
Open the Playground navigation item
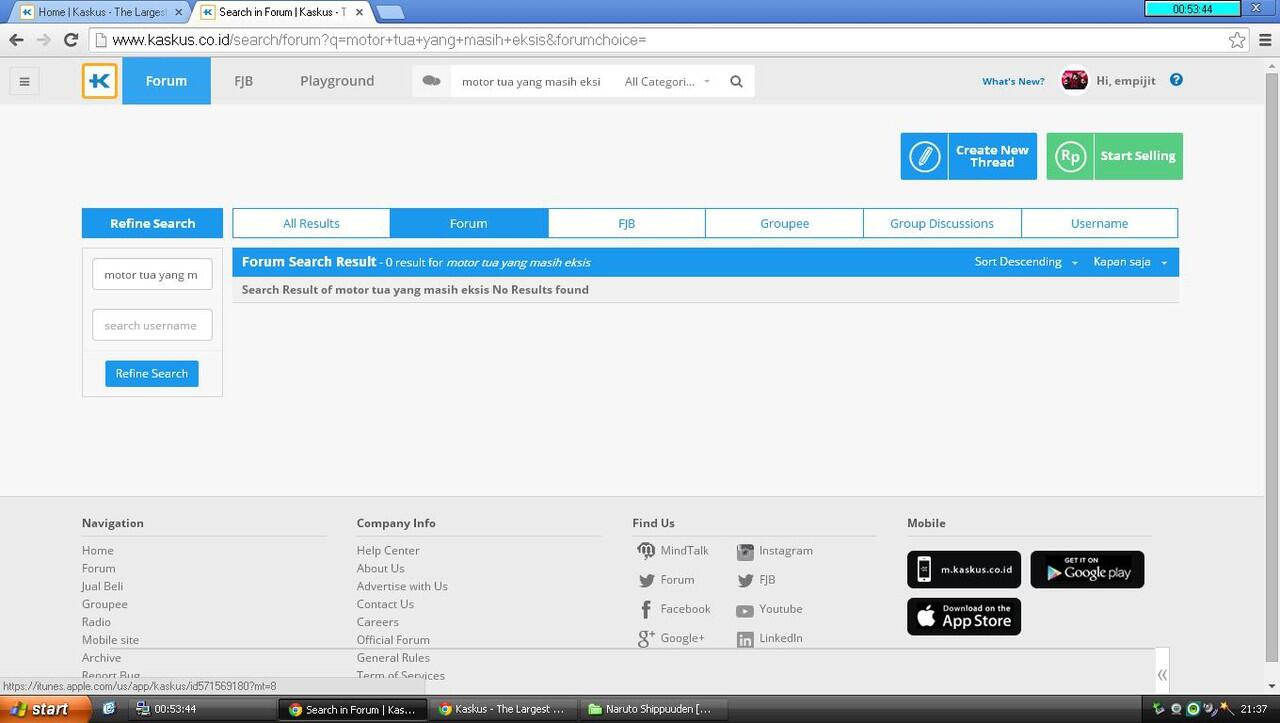pos(337,81)
